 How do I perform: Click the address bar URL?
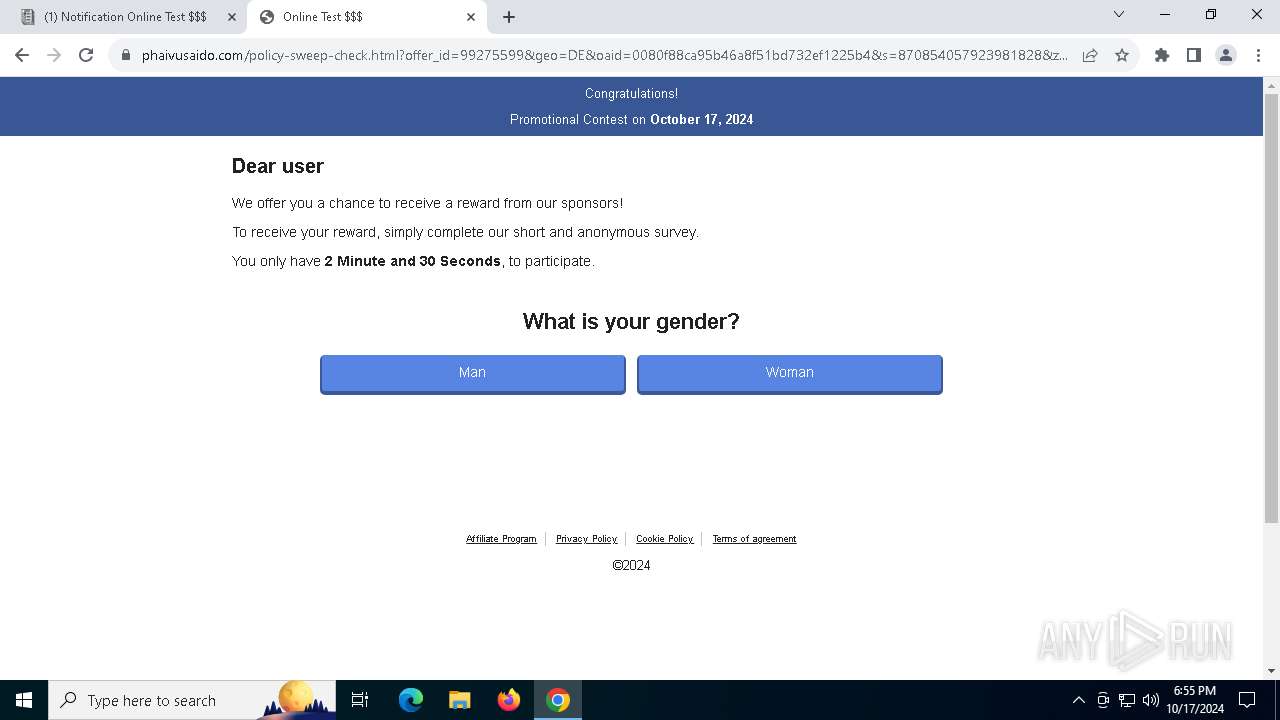[604, 55]
